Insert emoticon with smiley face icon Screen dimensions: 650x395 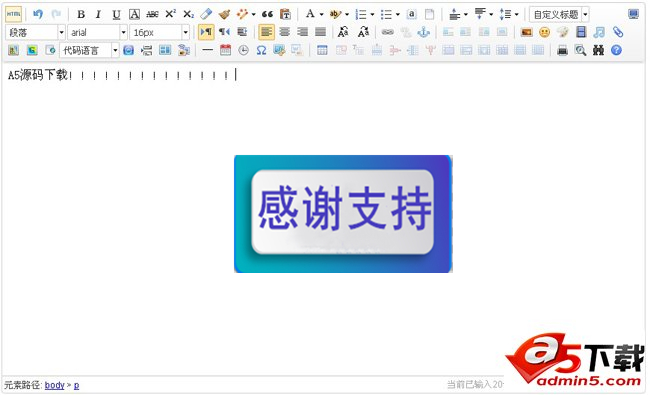tap(545, 32)
